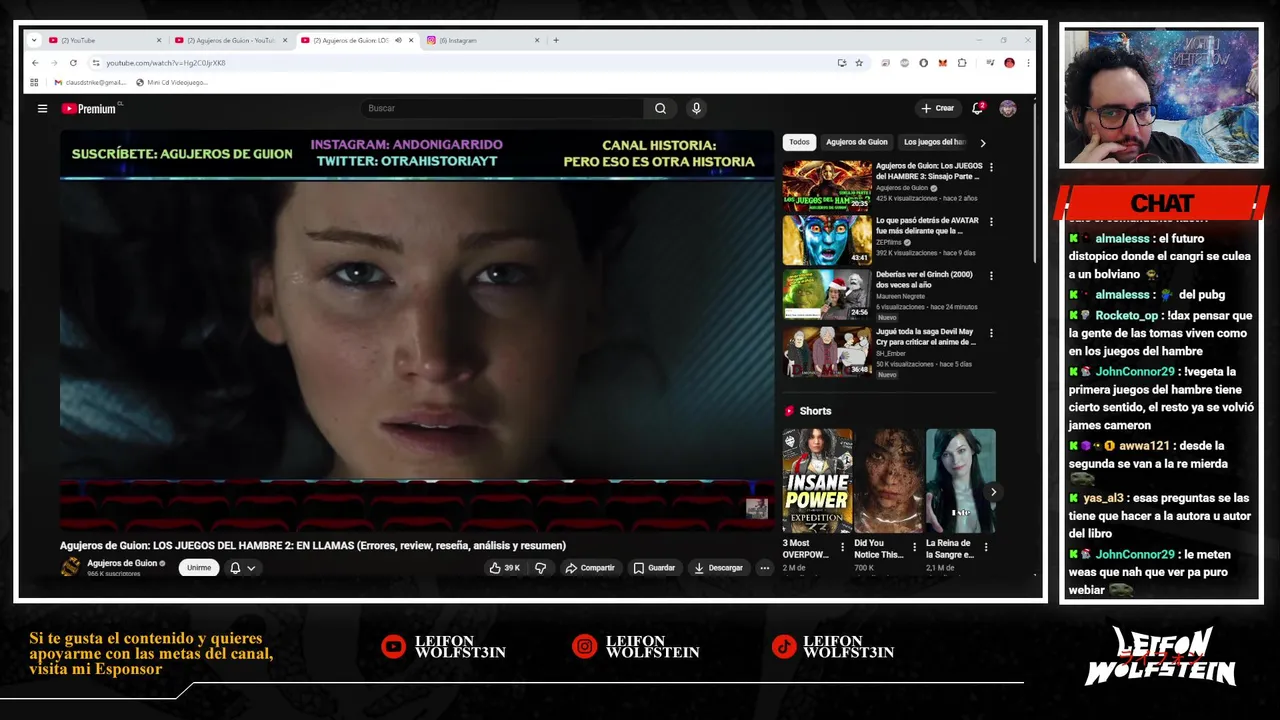Save video with the Guardar button
1280x720 pixels.
(x=655, y=568)
